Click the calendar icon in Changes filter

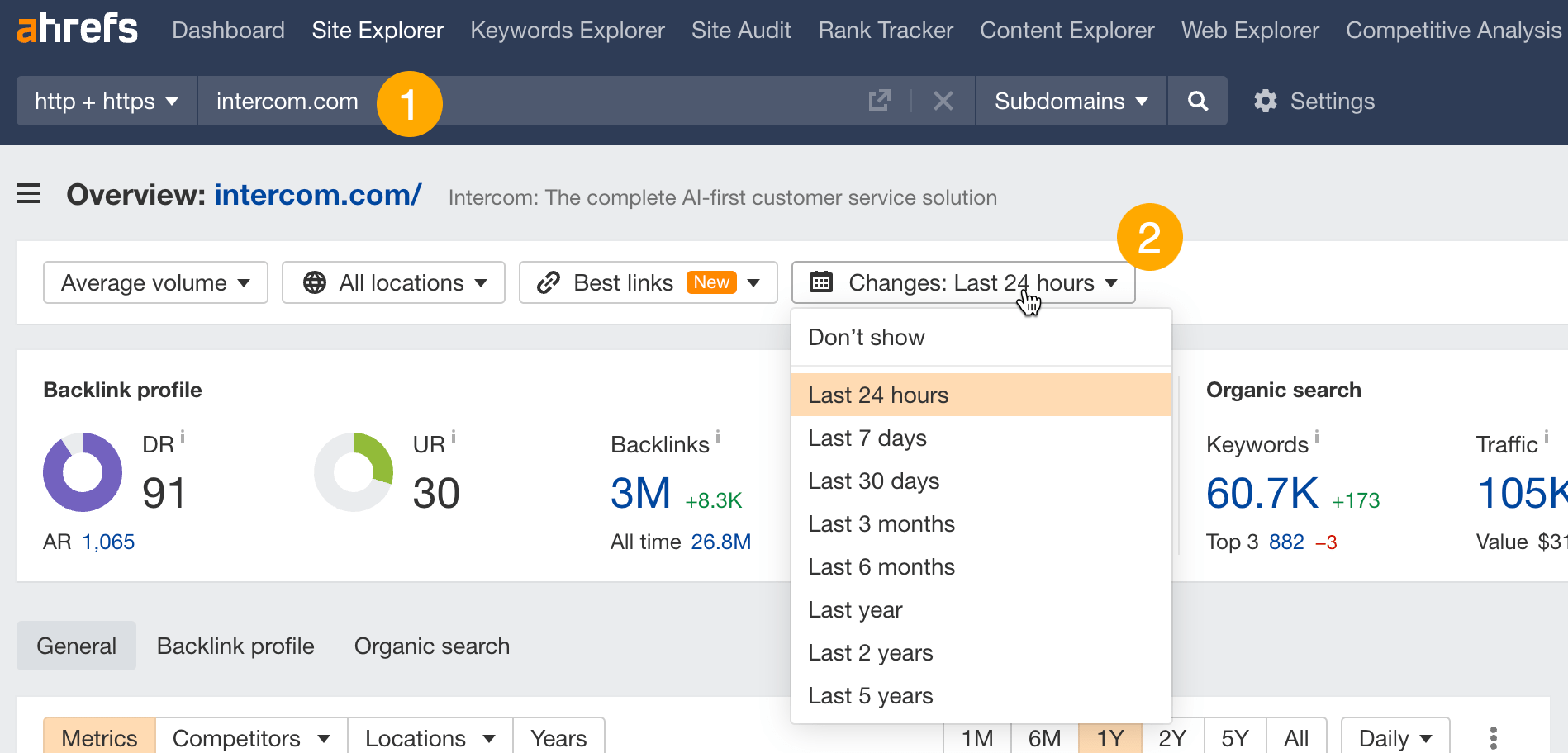click(x=820, y=282)
